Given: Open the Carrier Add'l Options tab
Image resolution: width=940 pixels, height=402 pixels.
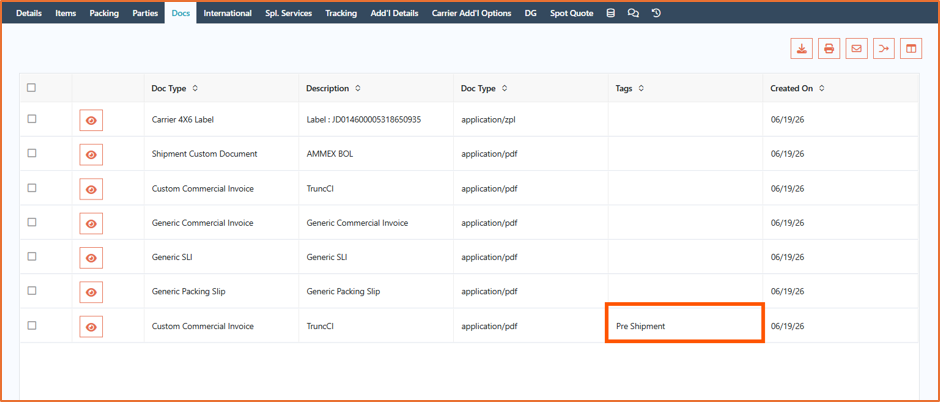Looking at the screenshot, I should pos(472,13).
